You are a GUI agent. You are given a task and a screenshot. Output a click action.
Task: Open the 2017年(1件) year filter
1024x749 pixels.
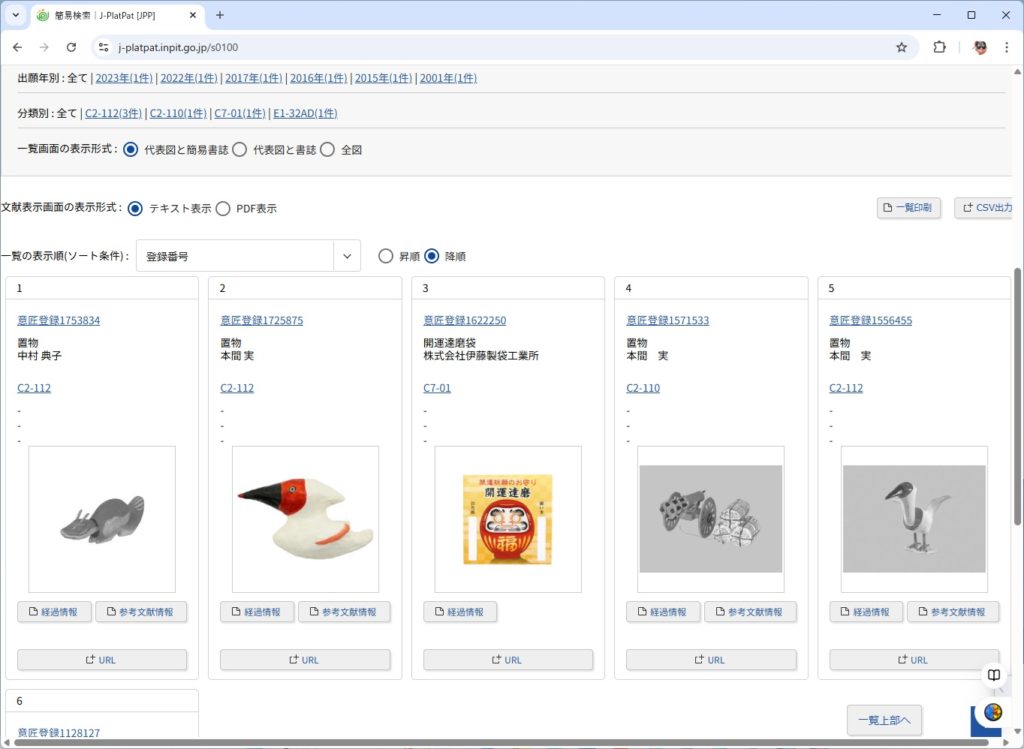pyautogui.click(x=253, y=77)
